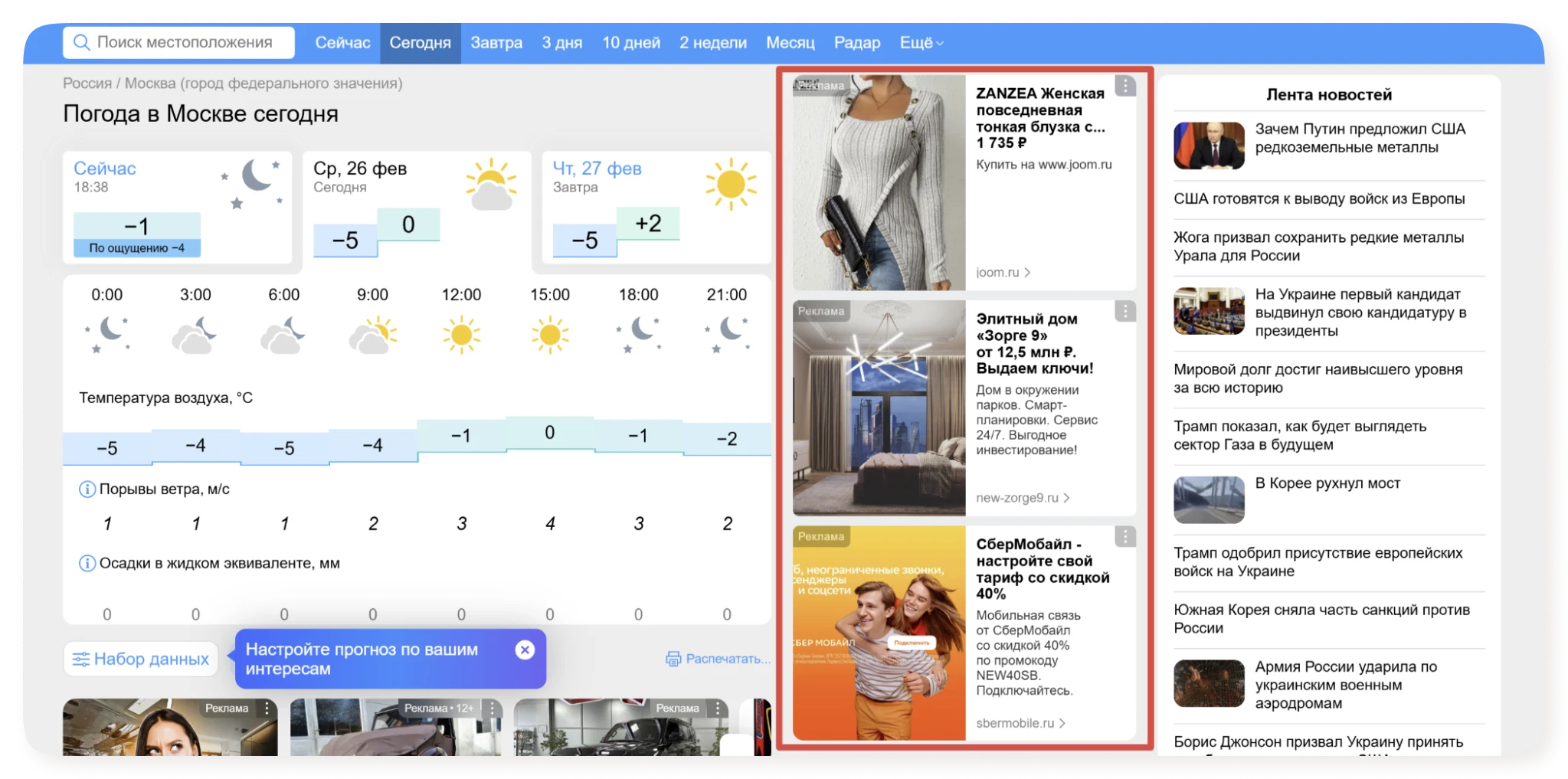This screenshot has height=779, width=1568.
Task: Open the 2 недели forecast tab
Action: (x=713, y=43)
